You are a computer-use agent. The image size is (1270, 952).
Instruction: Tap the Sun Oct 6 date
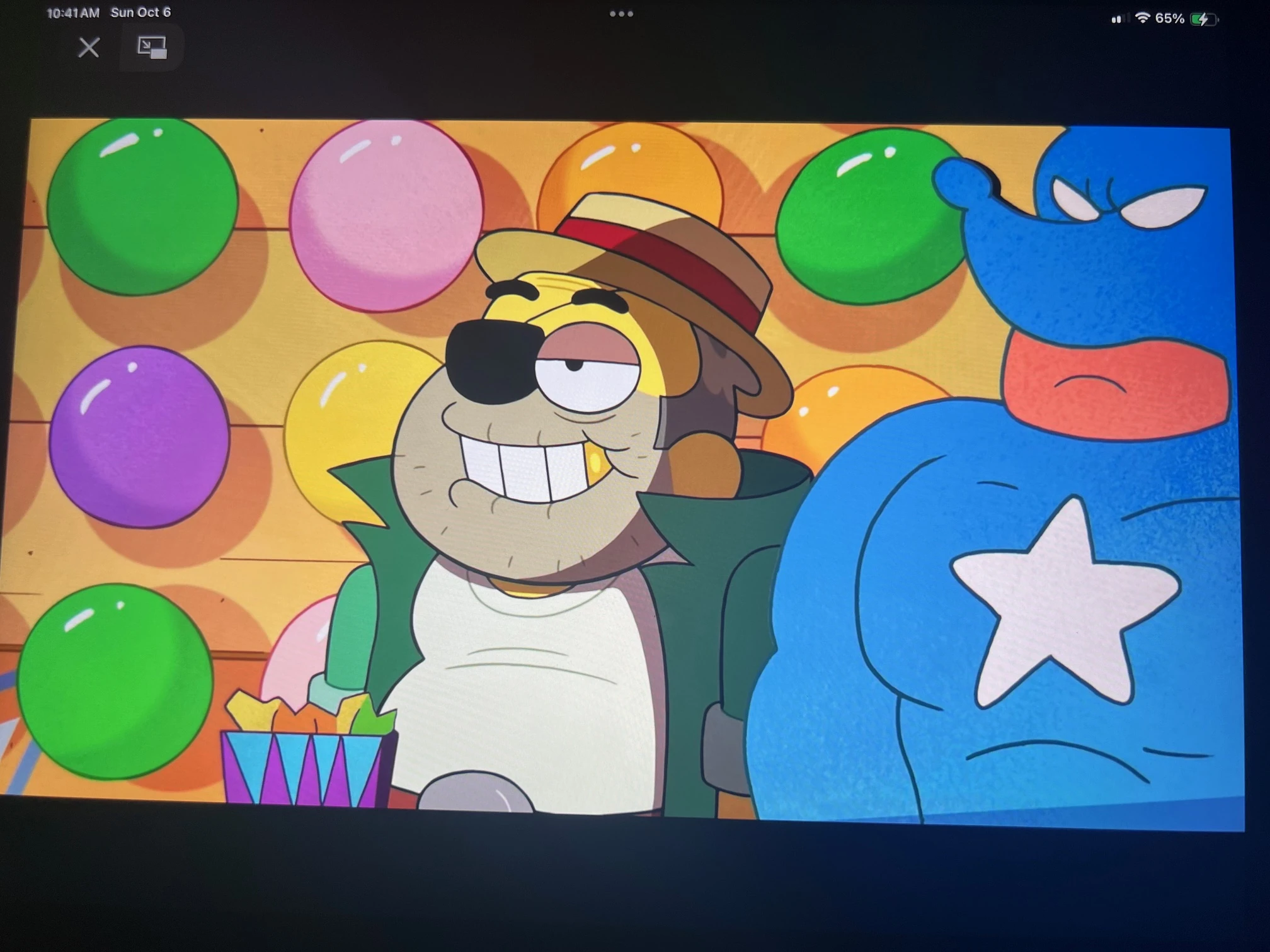tap(140, 13)
